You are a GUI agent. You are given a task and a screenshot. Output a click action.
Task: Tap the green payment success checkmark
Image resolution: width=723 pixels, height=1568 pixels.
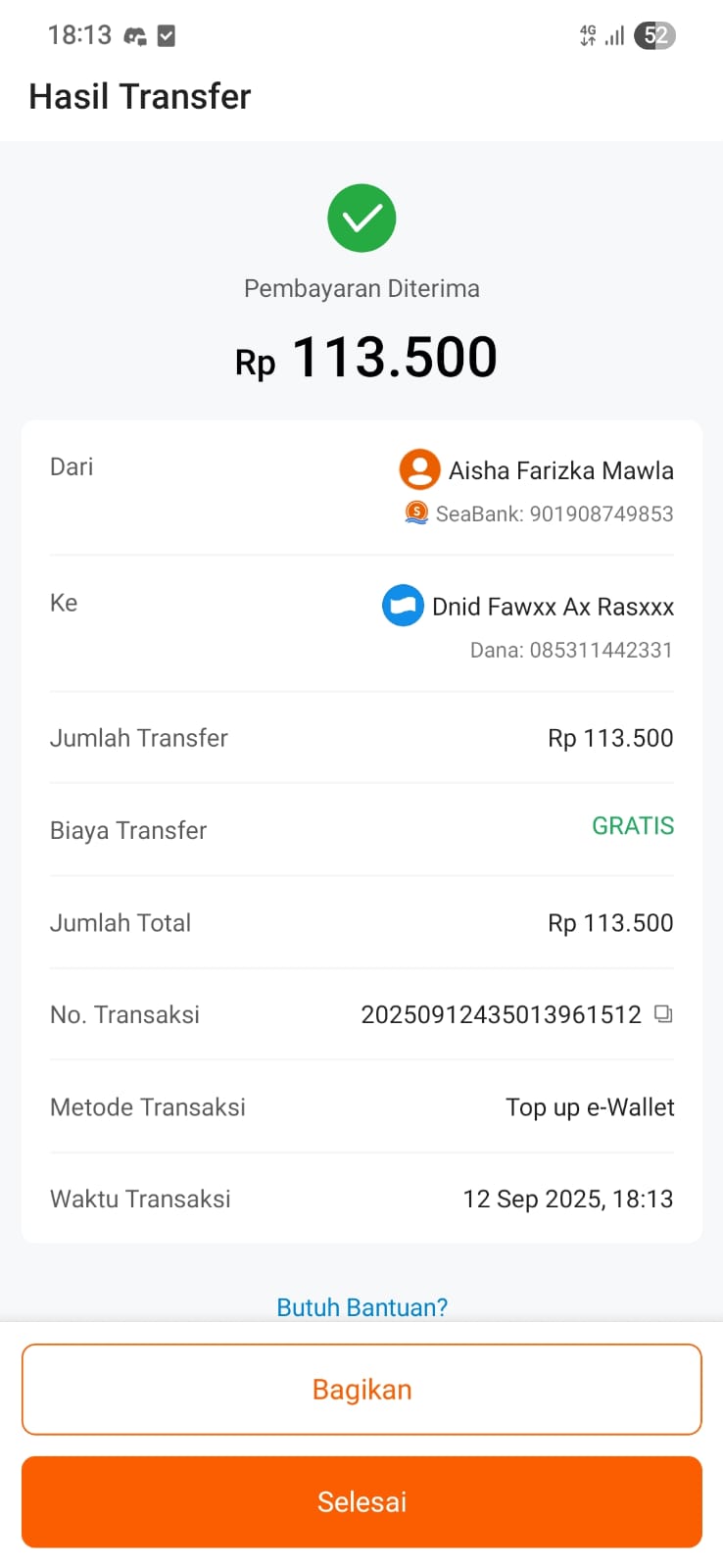[x=361, y=218]
